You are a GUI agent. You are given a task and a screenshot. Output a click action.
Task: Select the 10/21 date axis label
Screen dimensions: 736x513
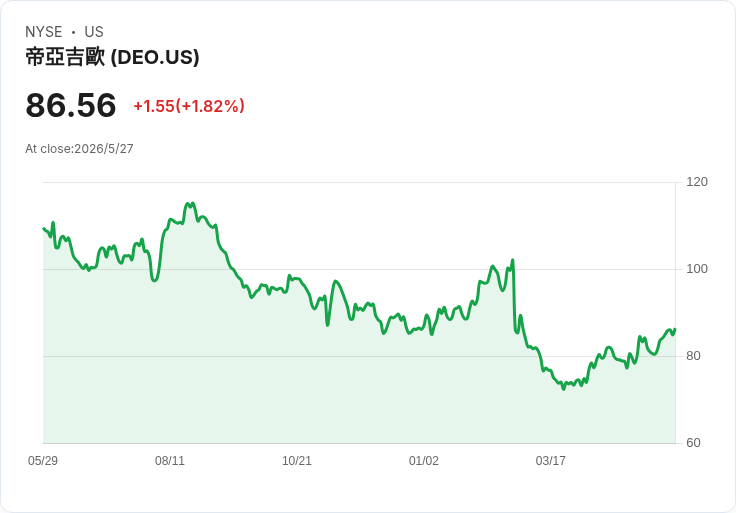(297, 461)
